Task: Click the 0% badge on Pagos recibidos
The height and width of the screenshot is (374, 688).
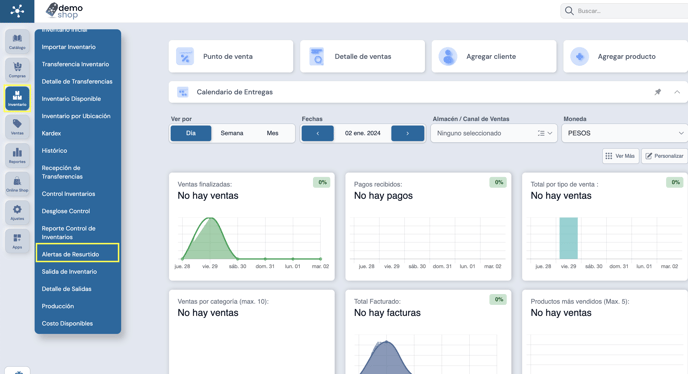Action: tap(498, 182)
